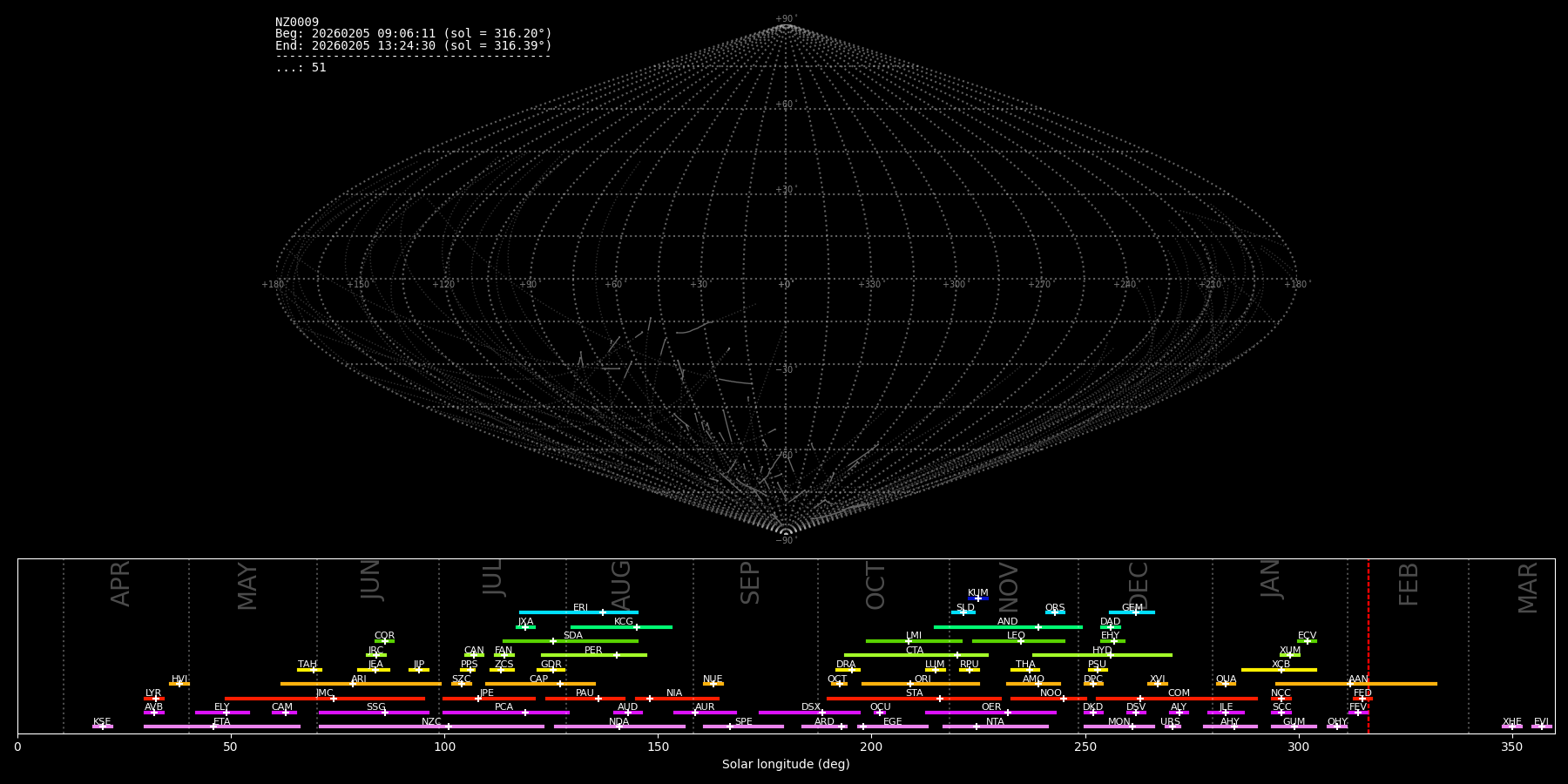Click the -90 label at the map bottom
This screenshot has height=784, width=1568.
tap(786, 540)
